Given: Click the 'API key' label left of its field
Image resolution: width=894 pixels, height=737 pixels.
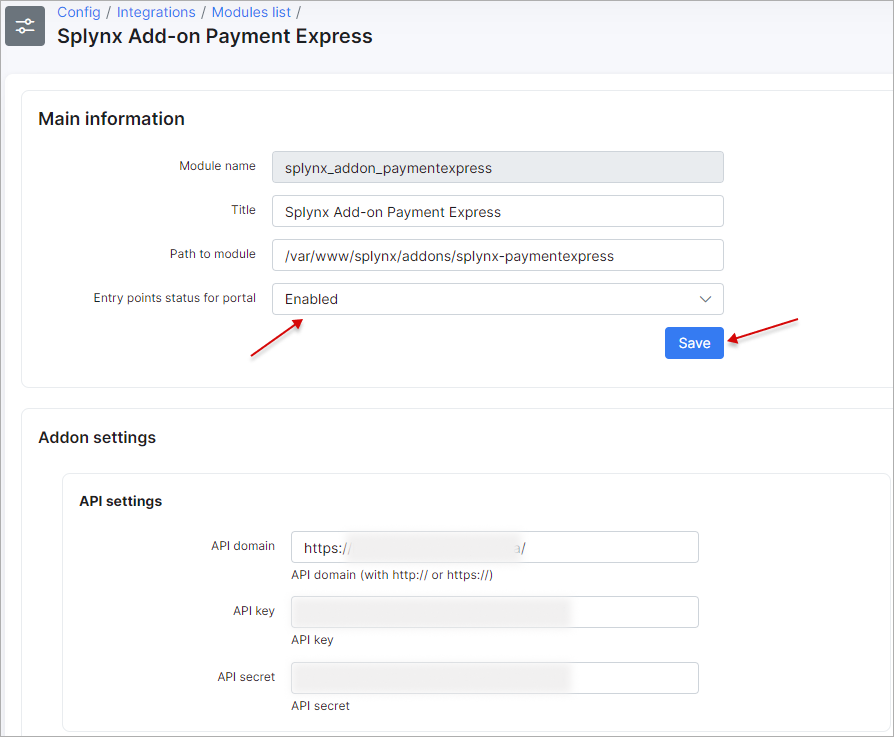Looking at the screenshot, I should (x=254, y=611).
